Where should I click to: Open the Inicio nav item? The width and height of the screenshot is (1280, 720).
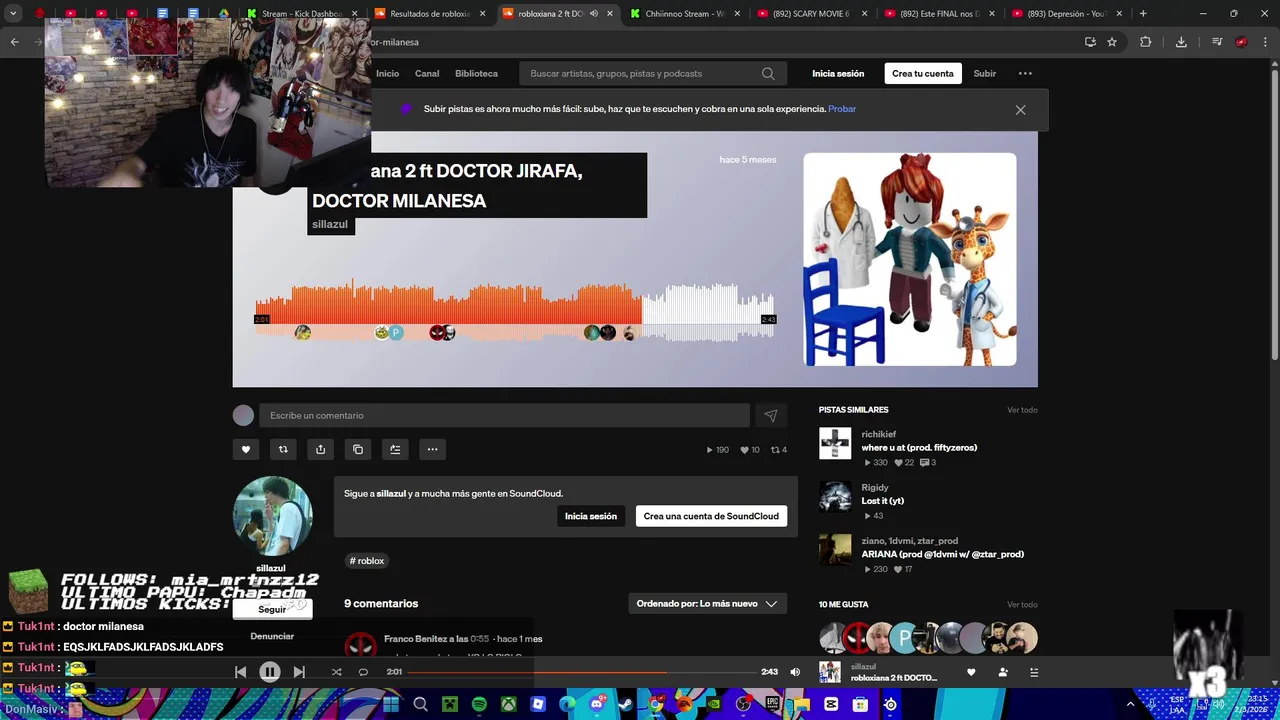click(387, 74)
